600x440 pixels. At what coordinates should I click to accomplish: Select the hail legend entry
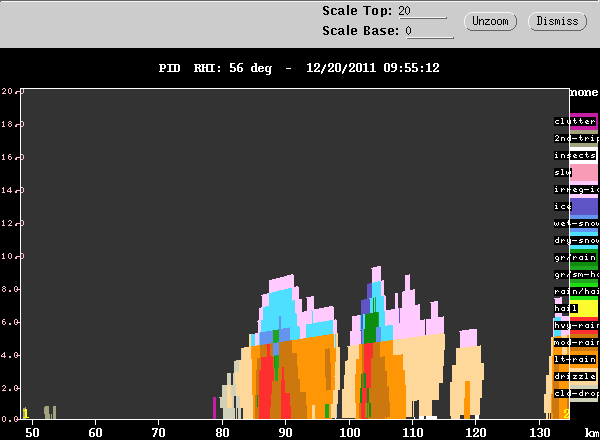566,308
